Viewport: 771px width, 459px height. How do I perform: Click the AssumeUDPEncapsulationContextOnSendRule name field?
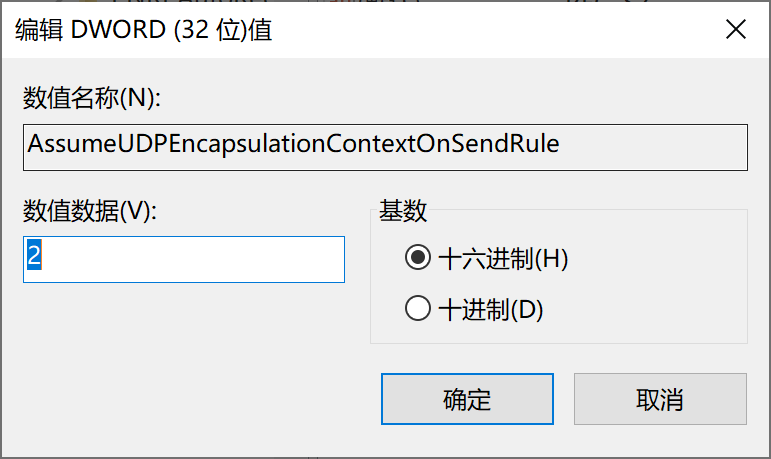click(384, 146)
